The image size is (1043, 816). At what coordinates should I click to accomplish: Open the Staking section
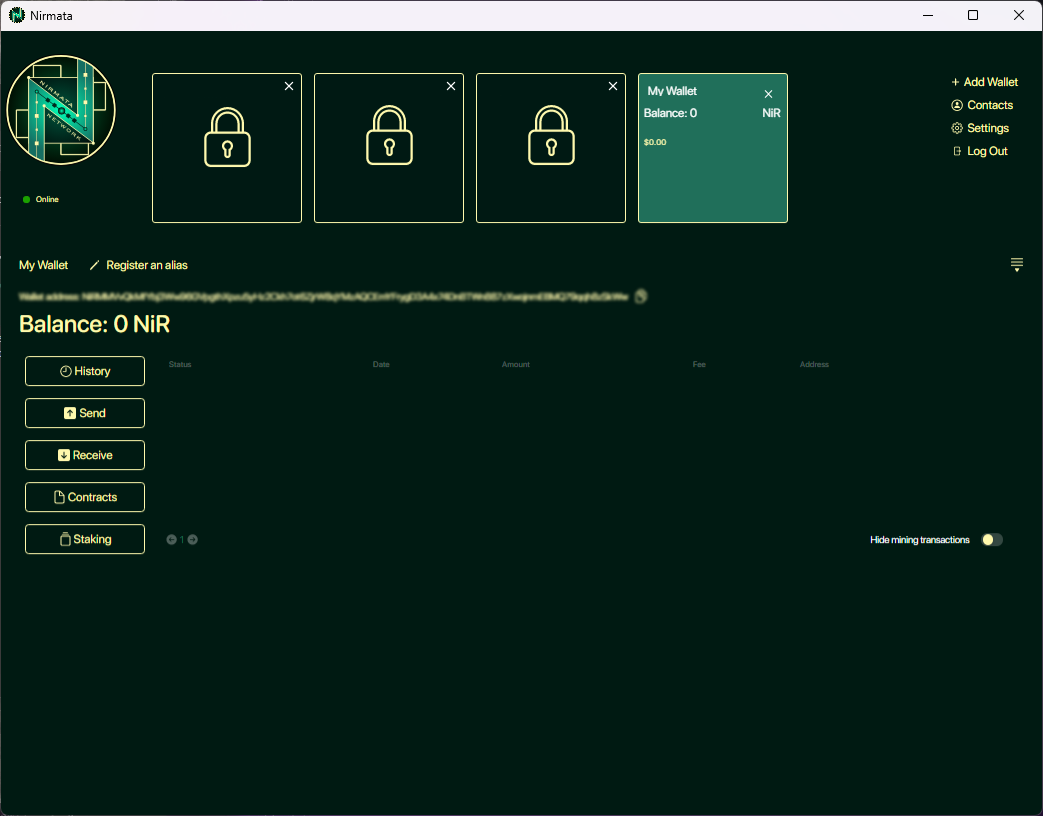(x=85, y=539)
